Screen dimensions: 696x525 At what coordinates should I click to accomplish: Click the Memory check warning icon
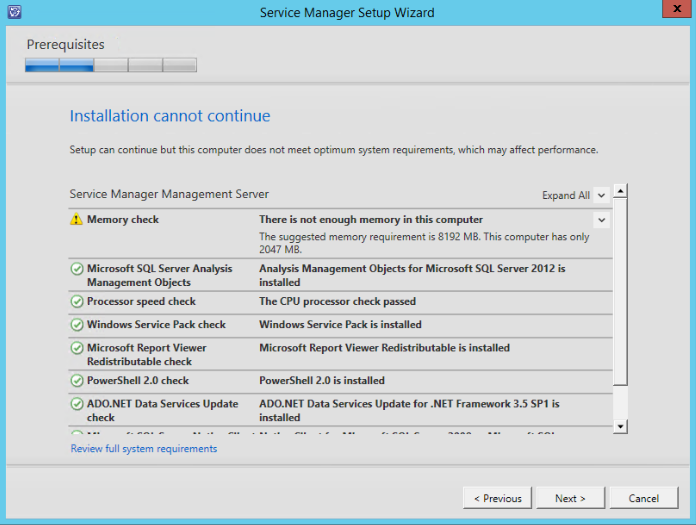(77, 220)
